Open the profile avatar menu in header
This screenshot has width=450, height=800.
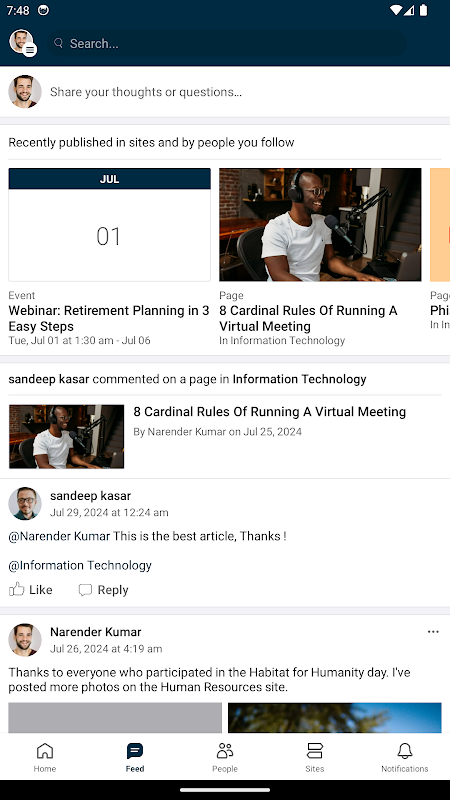pos(23,42)
